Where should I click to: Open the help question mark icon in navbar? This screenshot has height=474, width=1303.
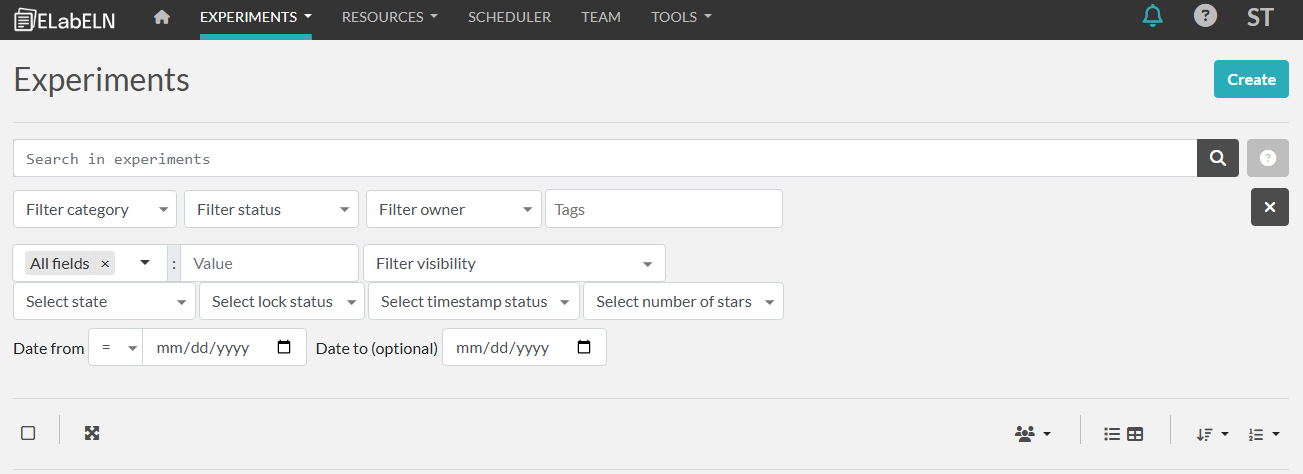click(x=1206, y=16)
